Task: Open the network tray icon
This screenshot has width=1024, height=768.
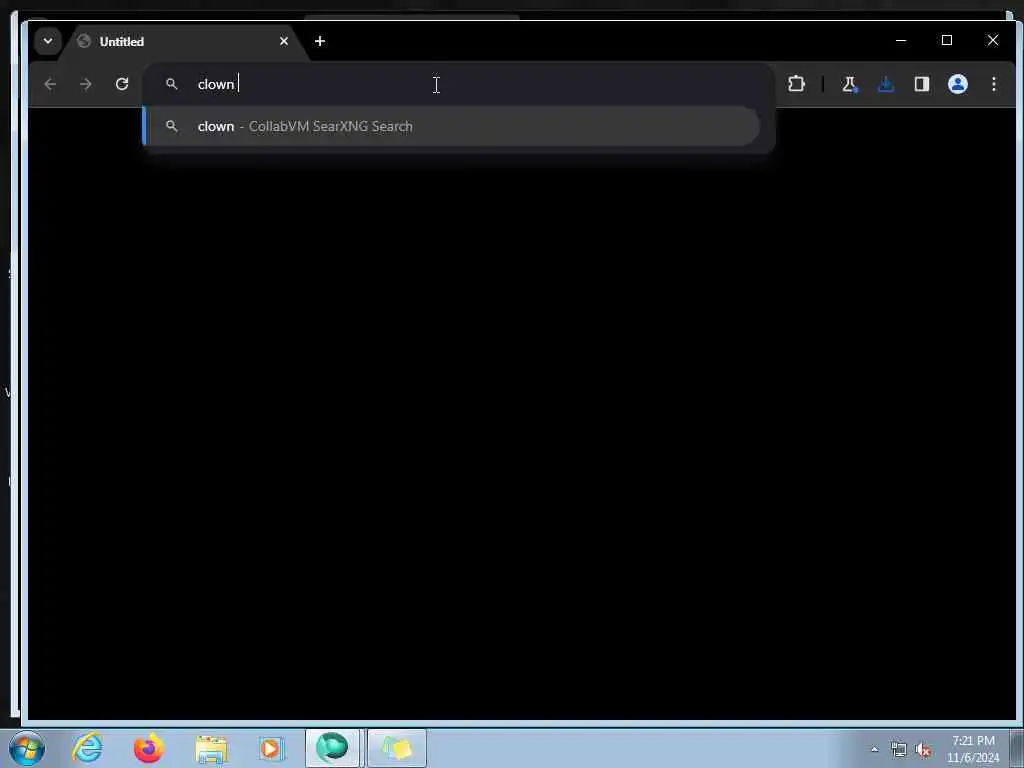Action: pyautogui.click(x=899, y=749)
